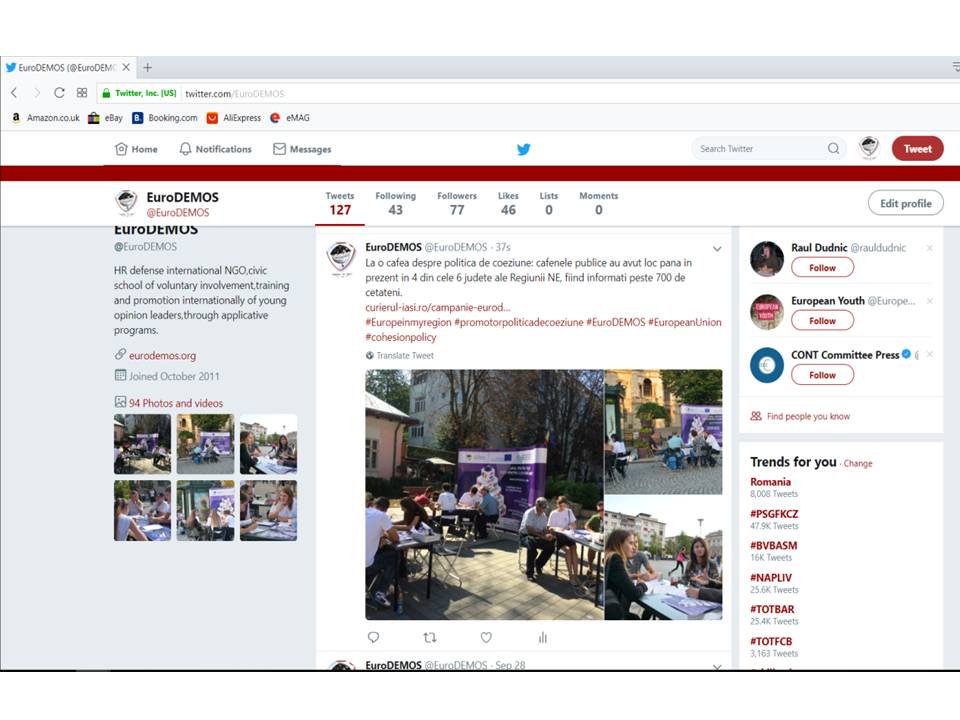
Task: Like the tweet with the heart icon
Action: pos(486,637)
